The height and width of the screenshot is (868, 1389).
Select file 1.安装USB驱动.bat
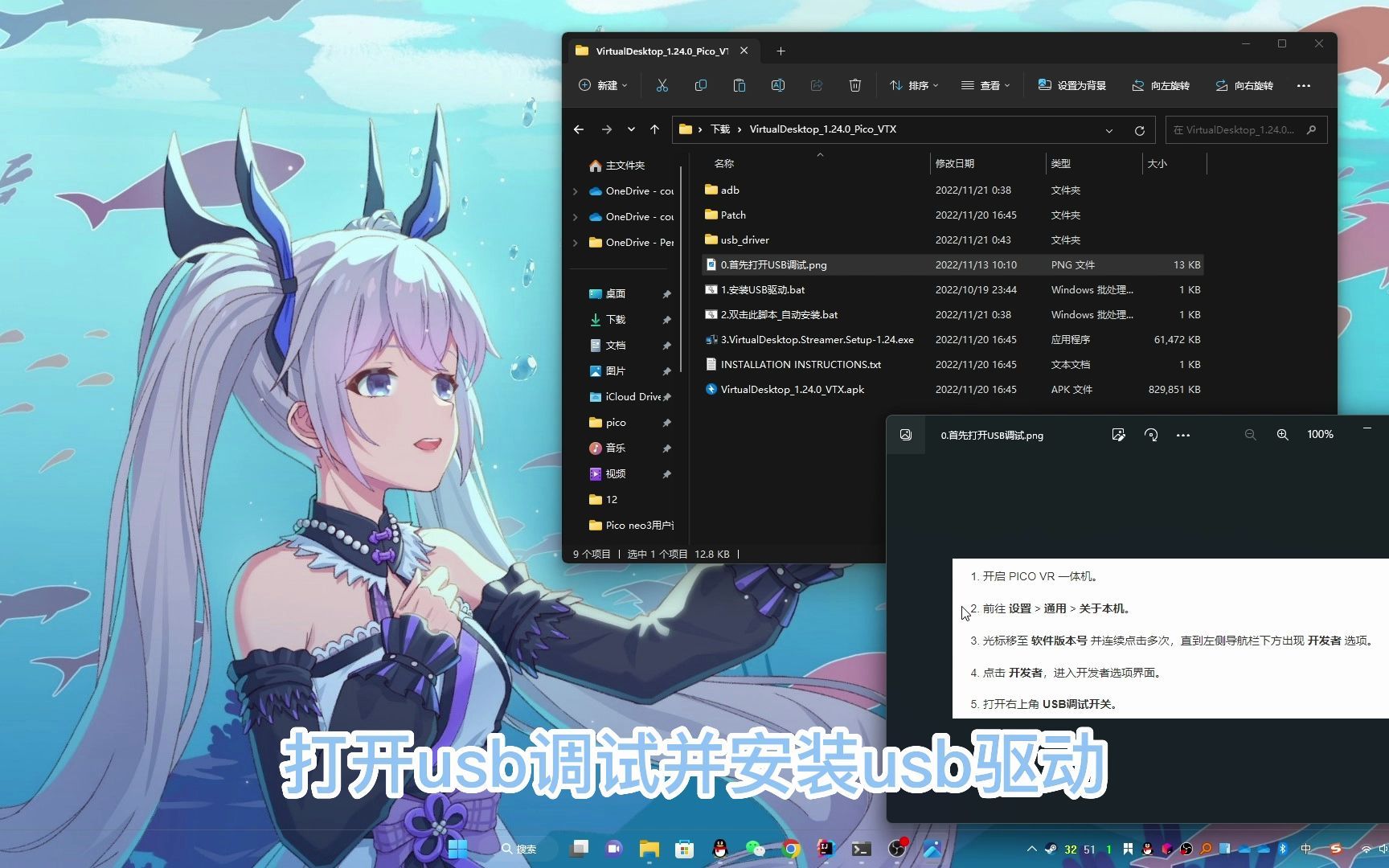[953, 290]
